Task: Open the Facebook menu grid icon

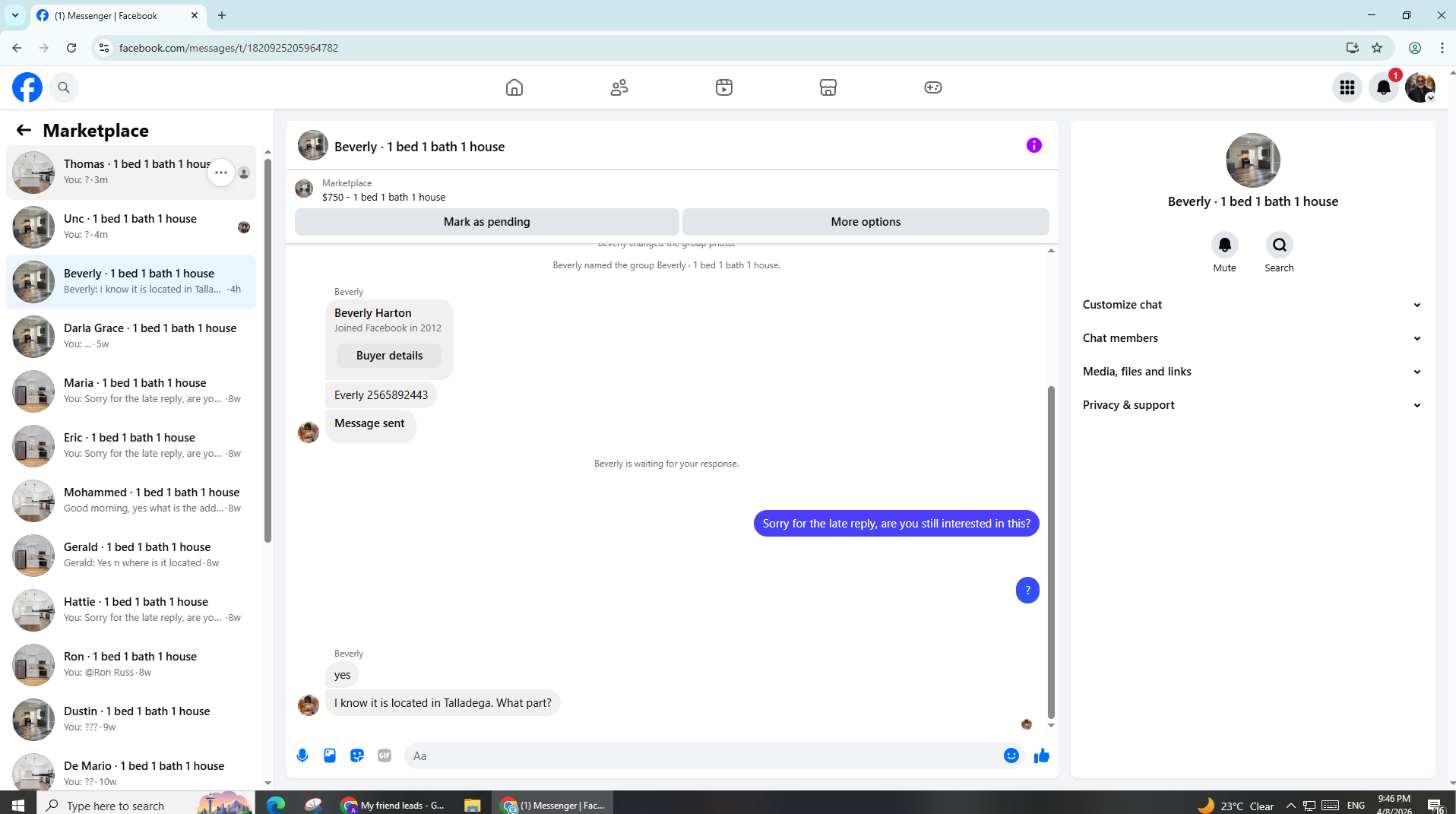Action: pos(1347,87)
